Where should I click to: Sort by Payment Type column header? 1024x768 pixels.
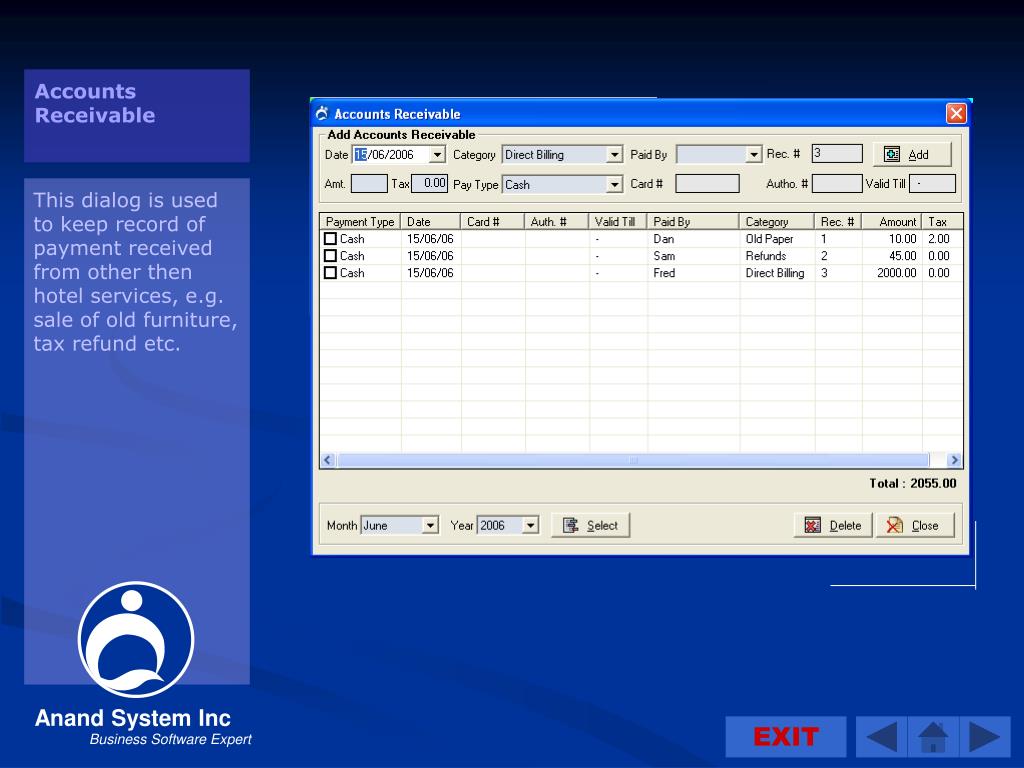click(360, 221)
